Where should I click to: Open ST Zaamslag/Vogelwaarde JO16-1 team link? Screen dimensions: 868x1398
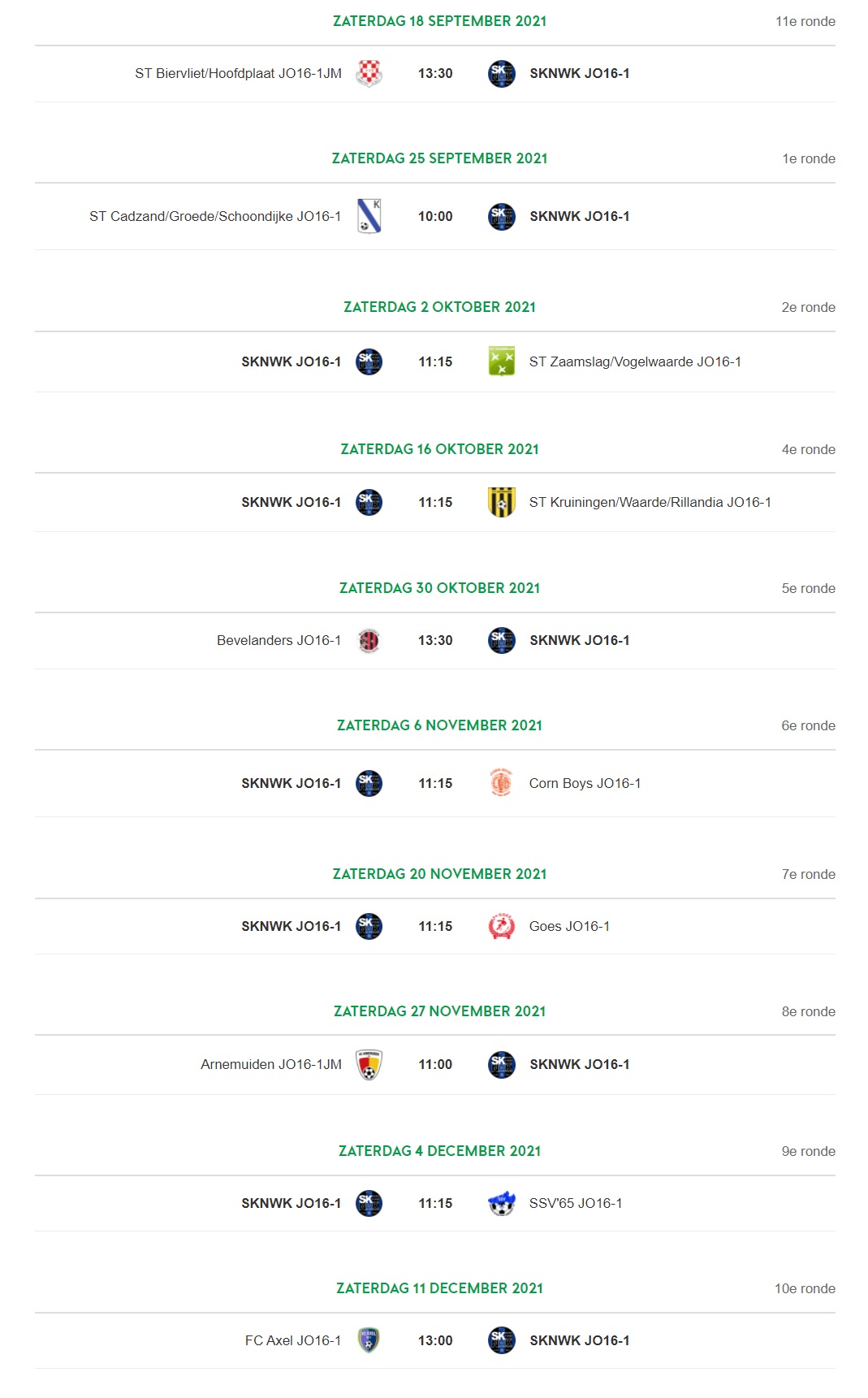click(635, 361)
